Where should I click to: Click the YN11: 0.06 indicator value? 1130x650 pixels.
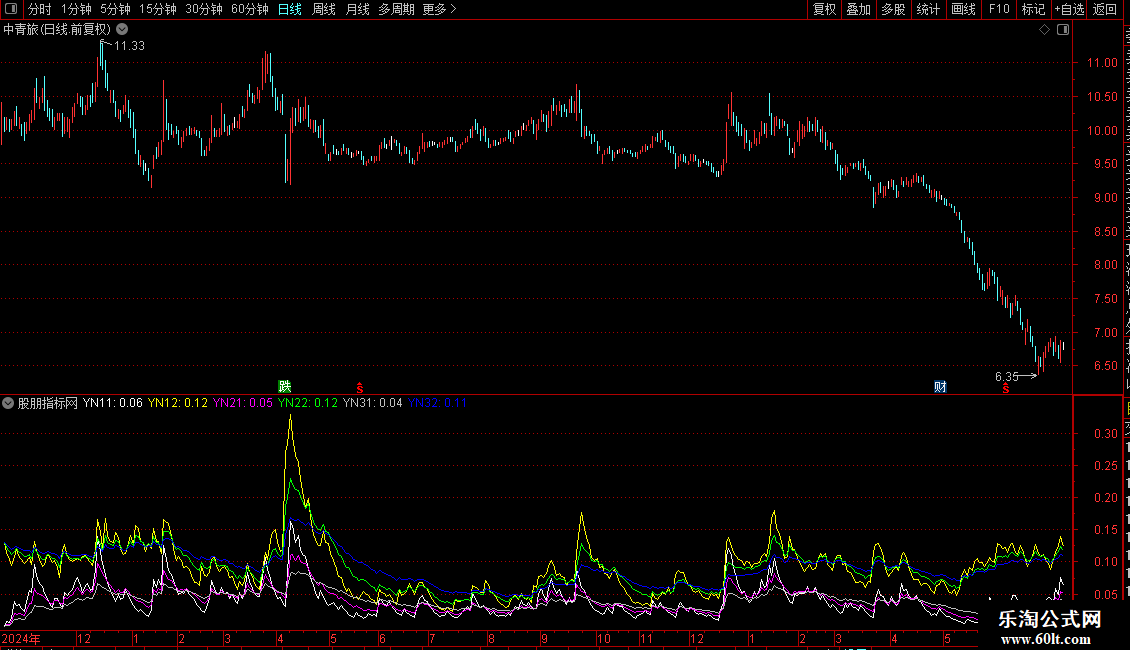click(112, 403)
